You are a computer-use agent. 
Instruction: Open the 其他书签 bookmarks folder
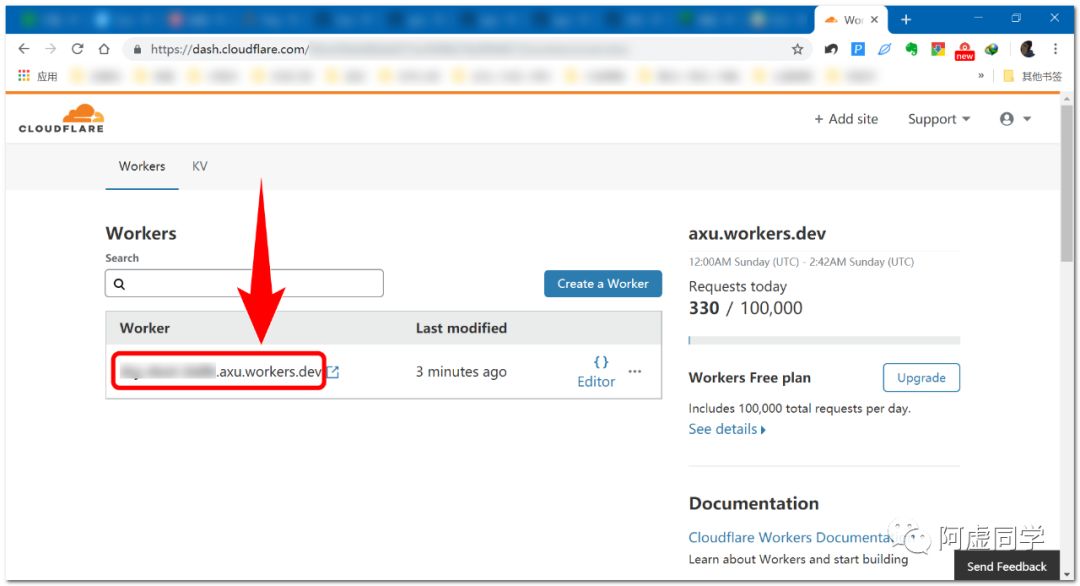click(1032, 76)
